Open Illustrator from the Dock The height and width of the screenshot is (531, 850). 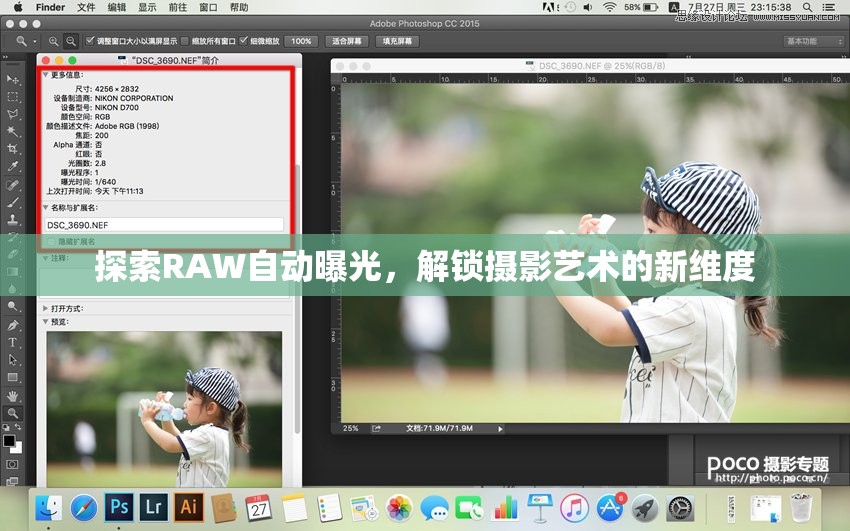click(188, 507)
